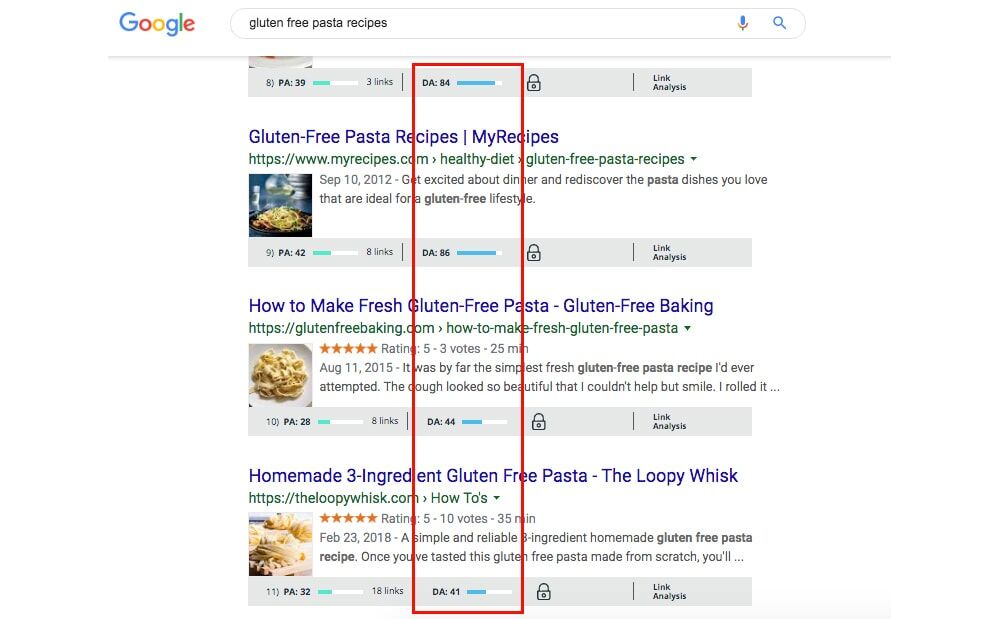Image resolution: width=1000 pixels, height=619 pixels.
Task: Expand the dropdown arrow after myrecipes.com URL
Action: [694, 159]
